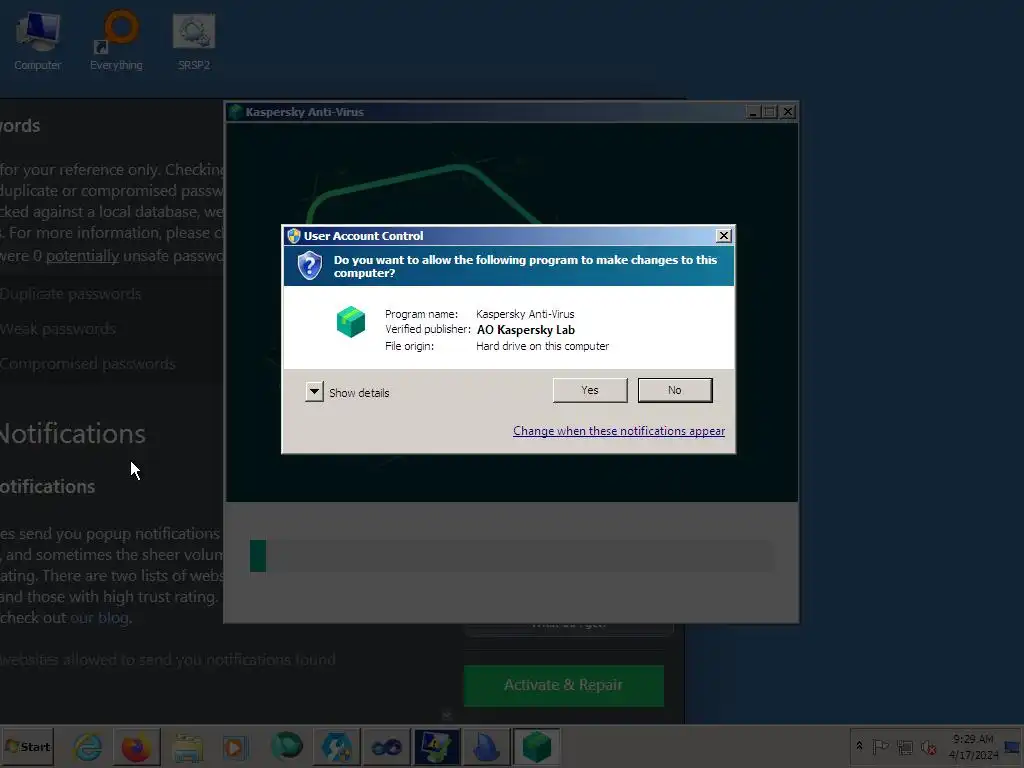1024x768 pixels.
Task: Click the Kaspersky Anti-Virus title bar icon
Action: click(236, 112)
